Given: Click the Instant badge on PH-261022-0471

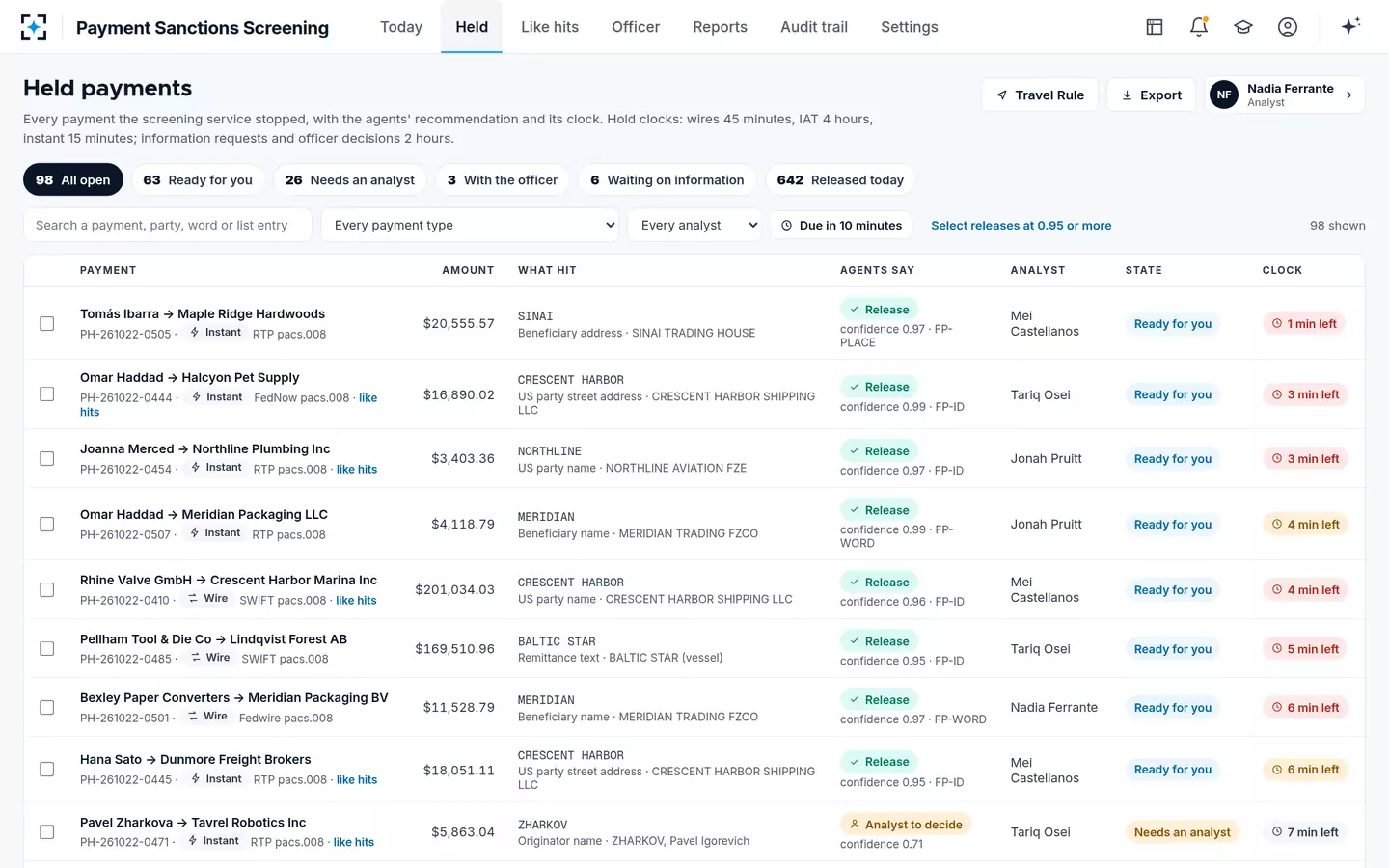Looking at the screenshot, I should 213,841.
